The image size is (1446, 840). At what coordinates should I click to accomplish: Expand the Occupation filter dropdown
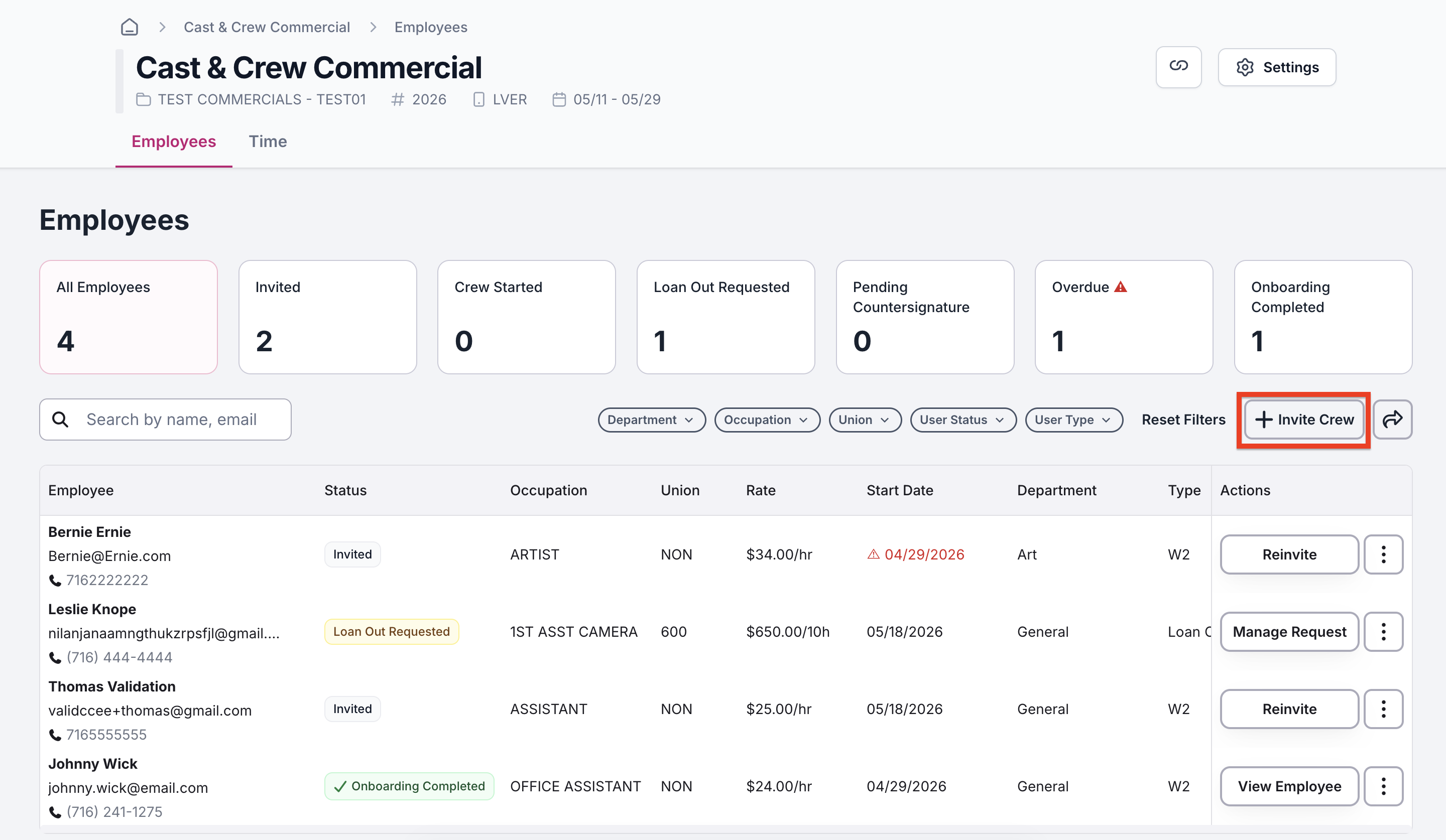pyautogui.click(x=767, y=419)
